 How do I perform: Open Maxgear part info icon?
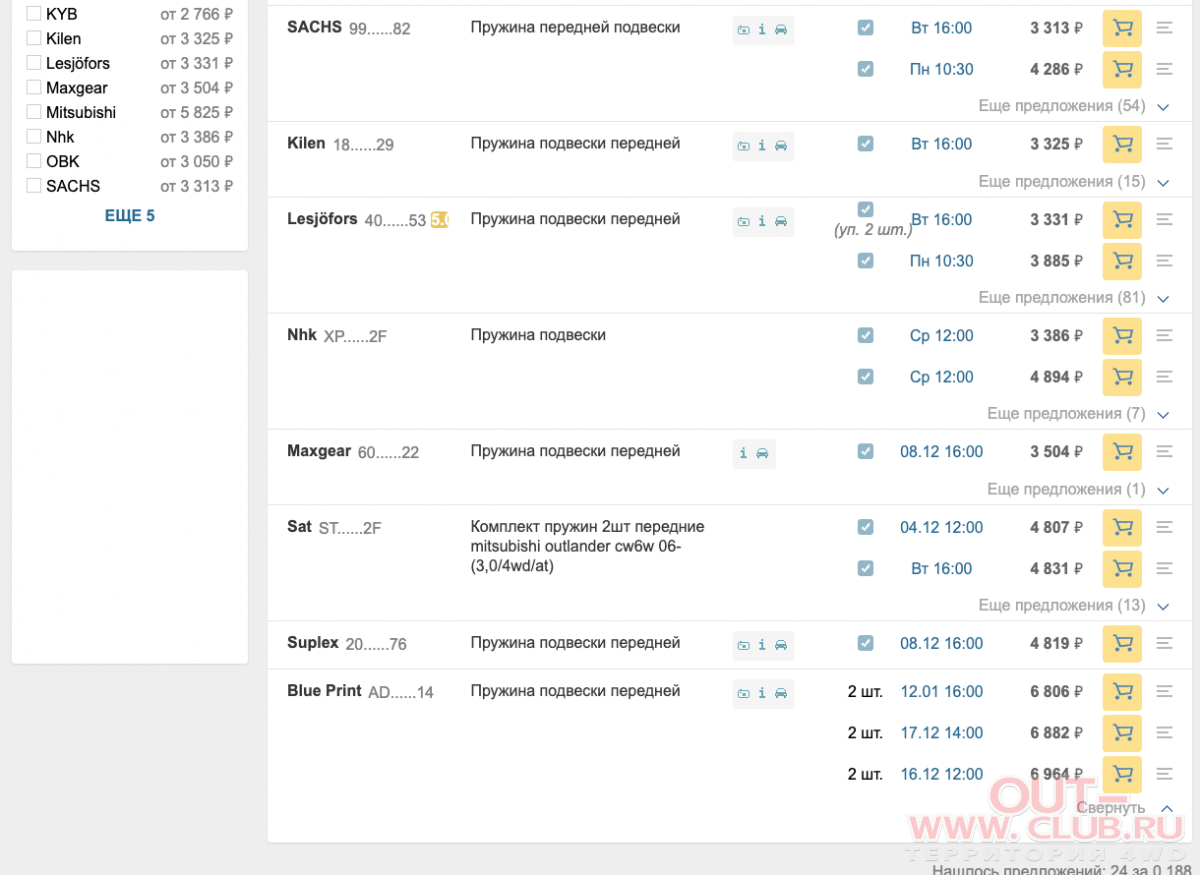coord(743,454)
